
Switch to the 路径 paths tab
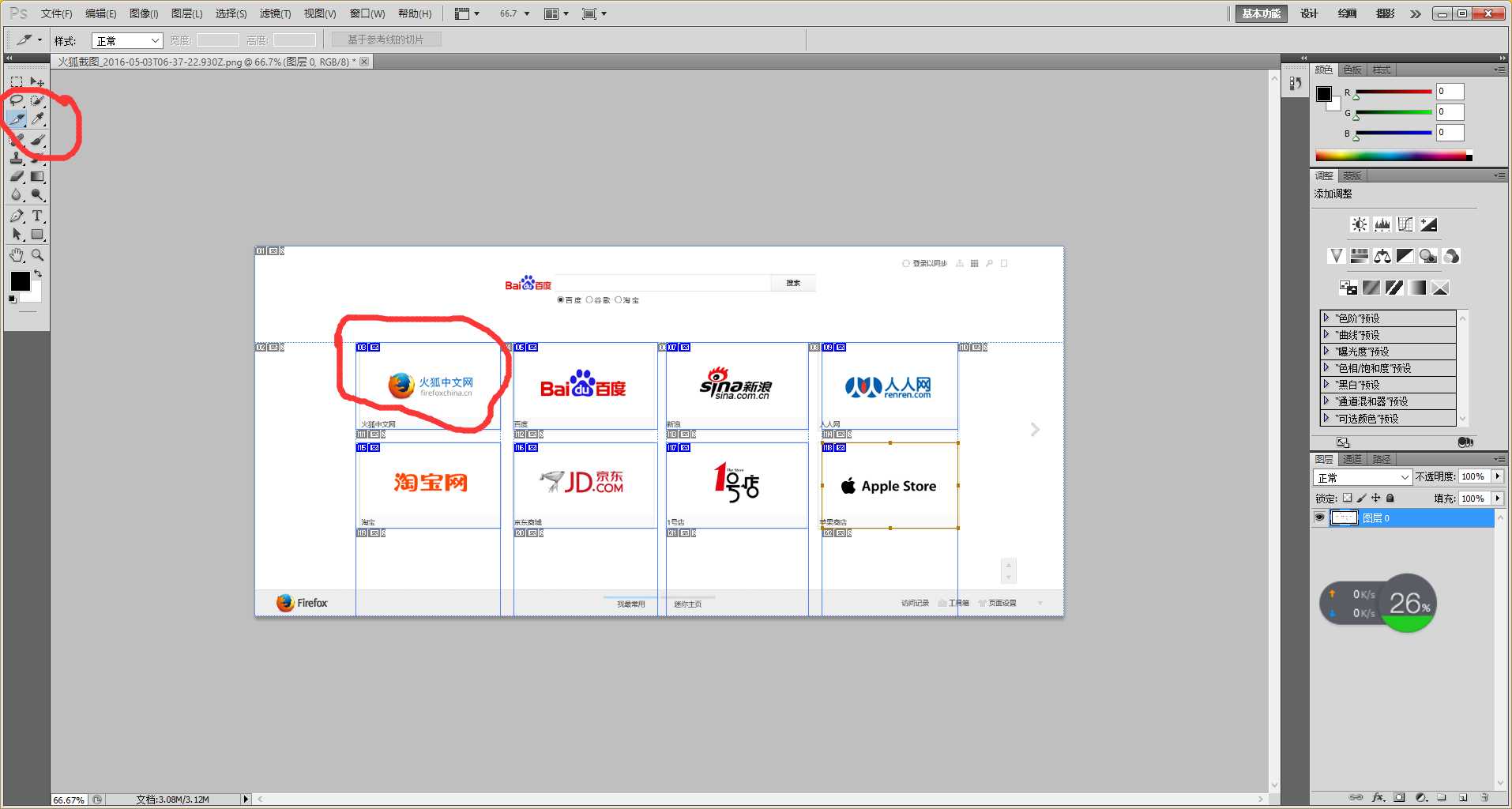1382,459
